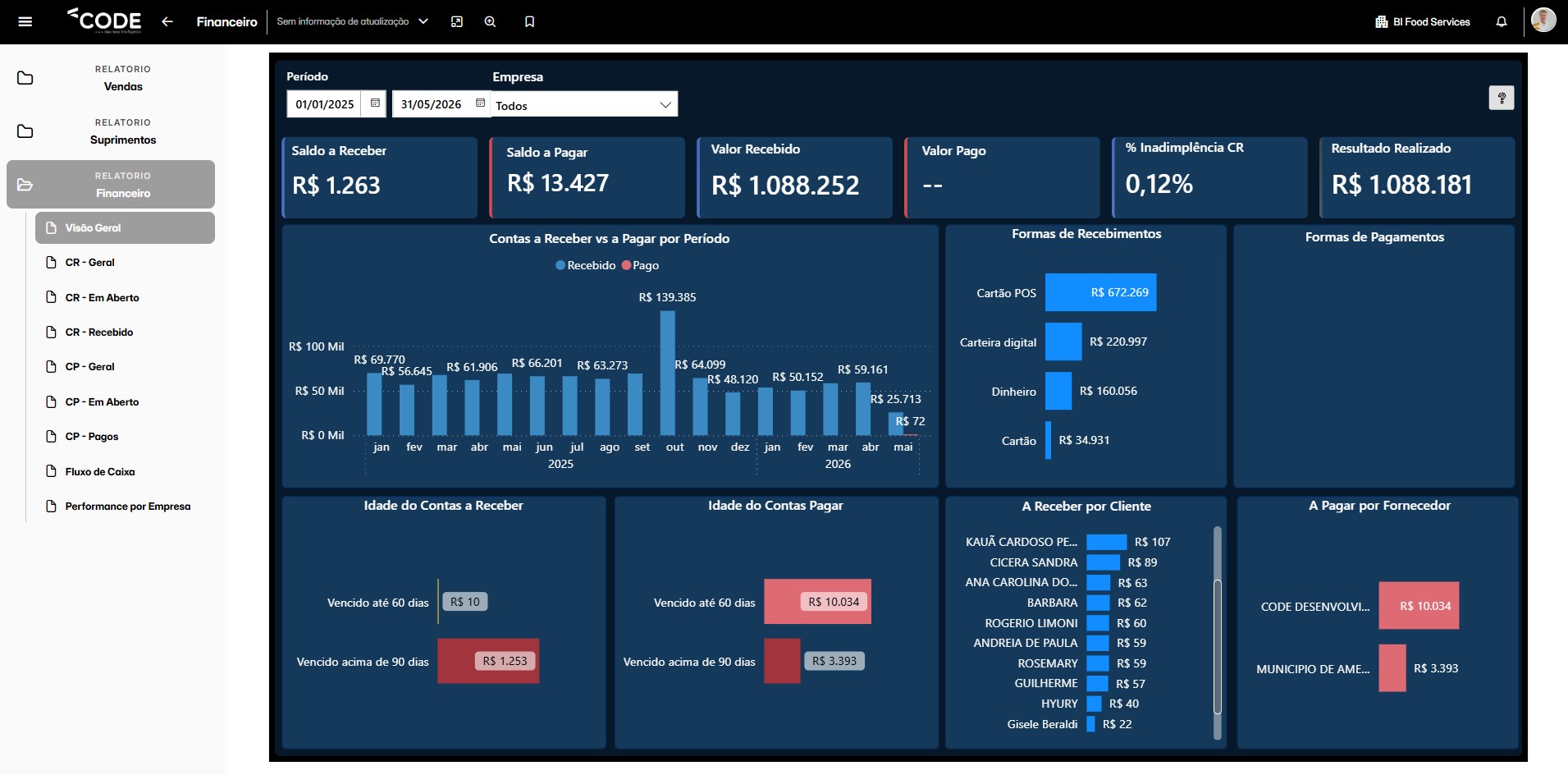The width and height of the screenshot is (1568, 775).
Task: Open the Relatorio Suprimentos section
Action: click(111, 131)
